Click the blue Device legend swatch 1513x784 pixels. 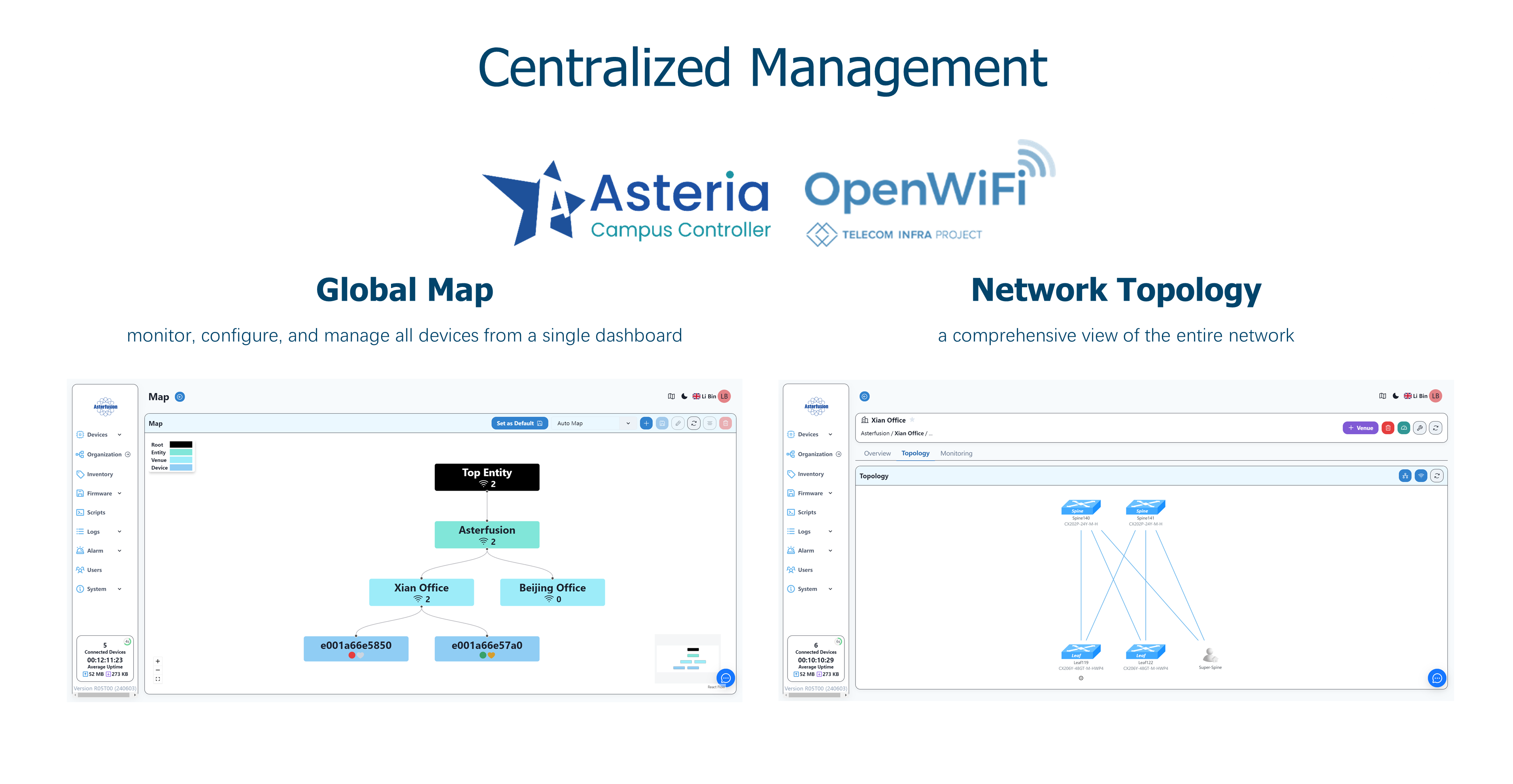pyautogui.click(x=181, y=467)
